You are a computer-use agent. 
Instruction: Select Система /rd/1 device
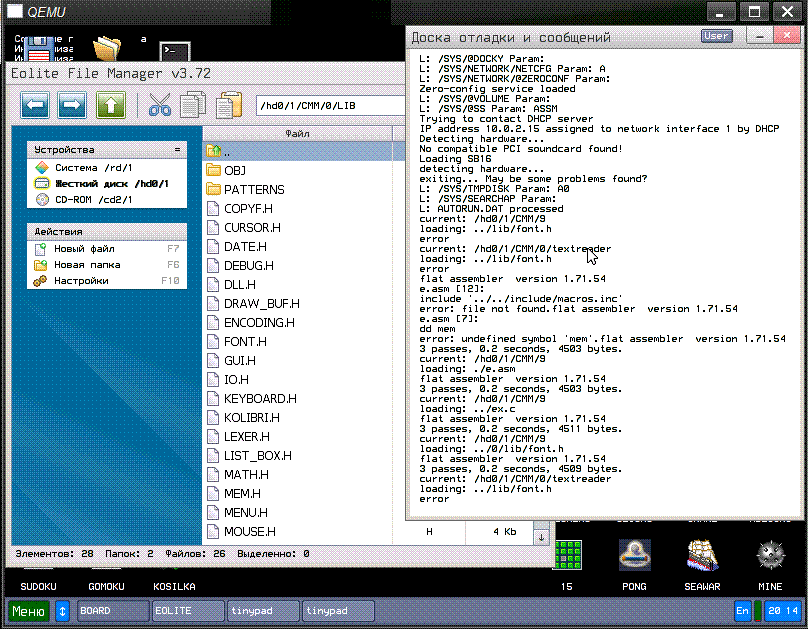pyautogui.click(x=93, y=168)
